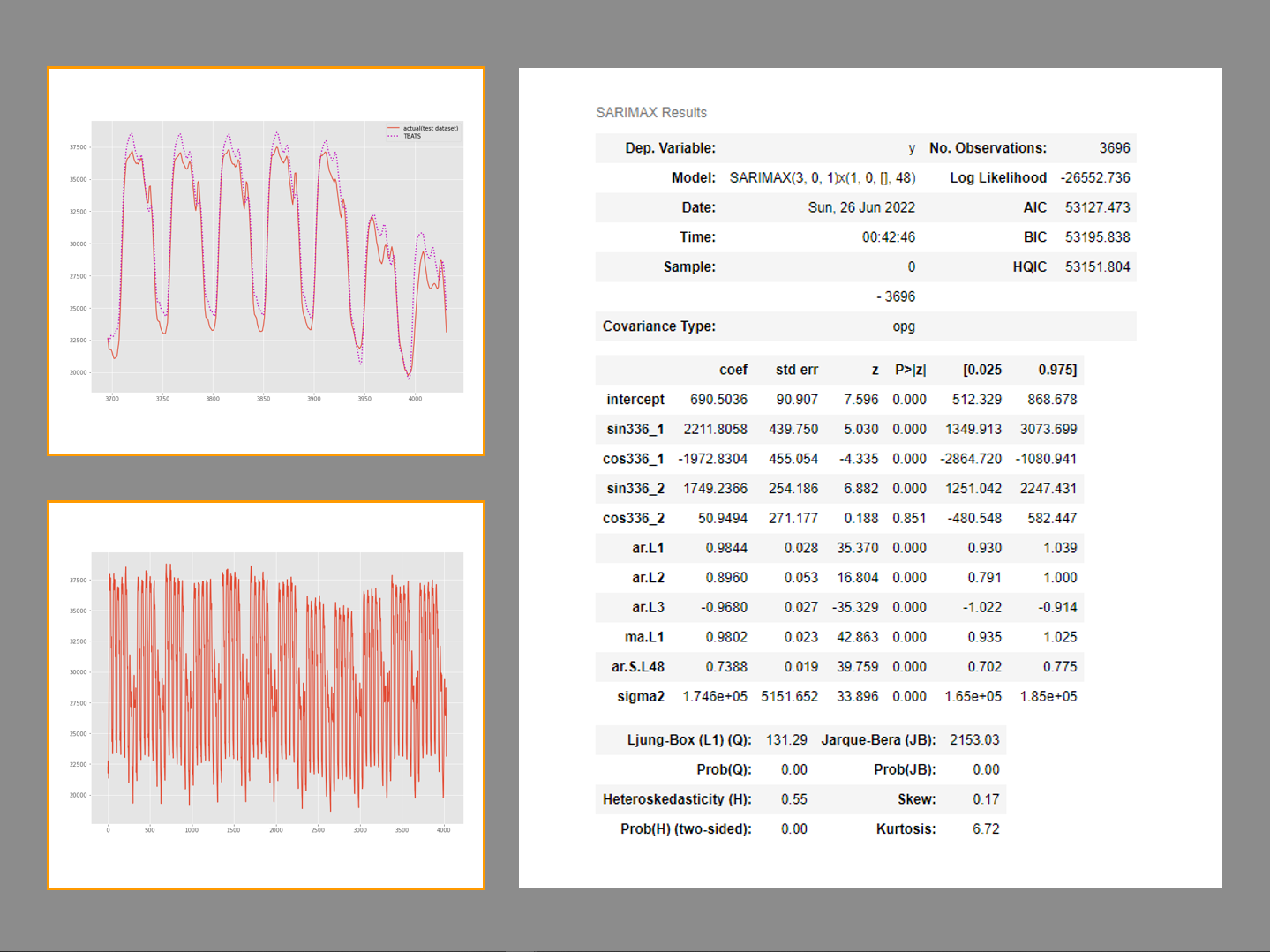1270x952 pixels.
Task: Select the intercept row label
Action: point(635,400)
